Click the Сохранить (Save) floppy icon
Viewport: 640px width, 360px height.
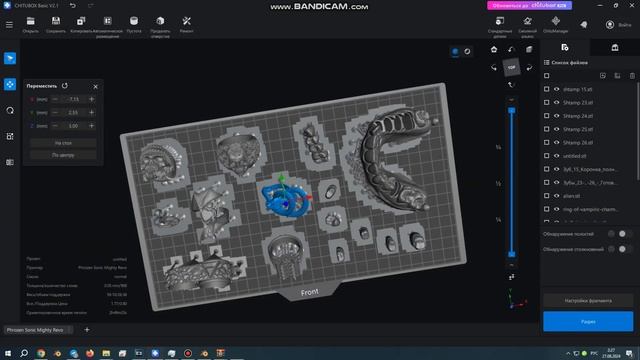click(x=56, y=21)
